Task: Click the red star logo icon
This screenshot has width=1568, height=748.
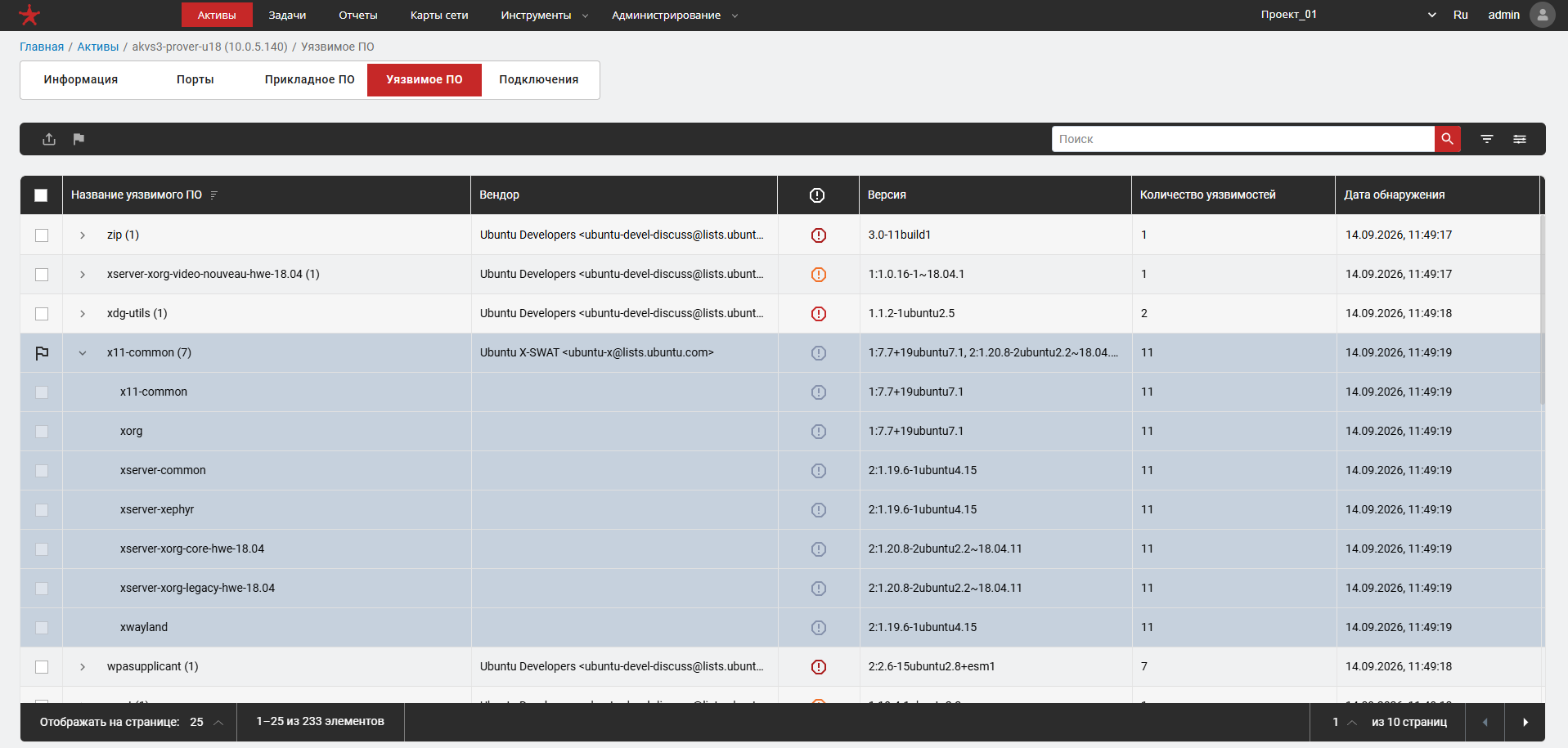Action: (x=29, y=15)
